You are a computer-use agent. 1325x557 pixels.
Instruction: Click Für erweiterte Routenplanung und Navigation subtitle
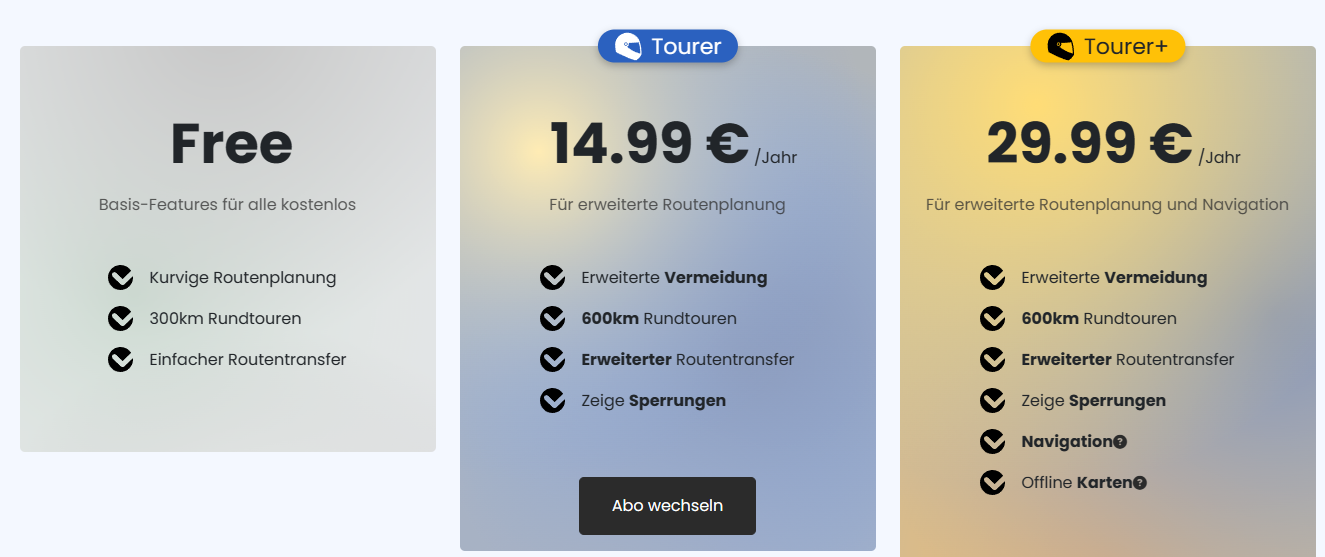pyautogui.click(x=1107, y=205)
